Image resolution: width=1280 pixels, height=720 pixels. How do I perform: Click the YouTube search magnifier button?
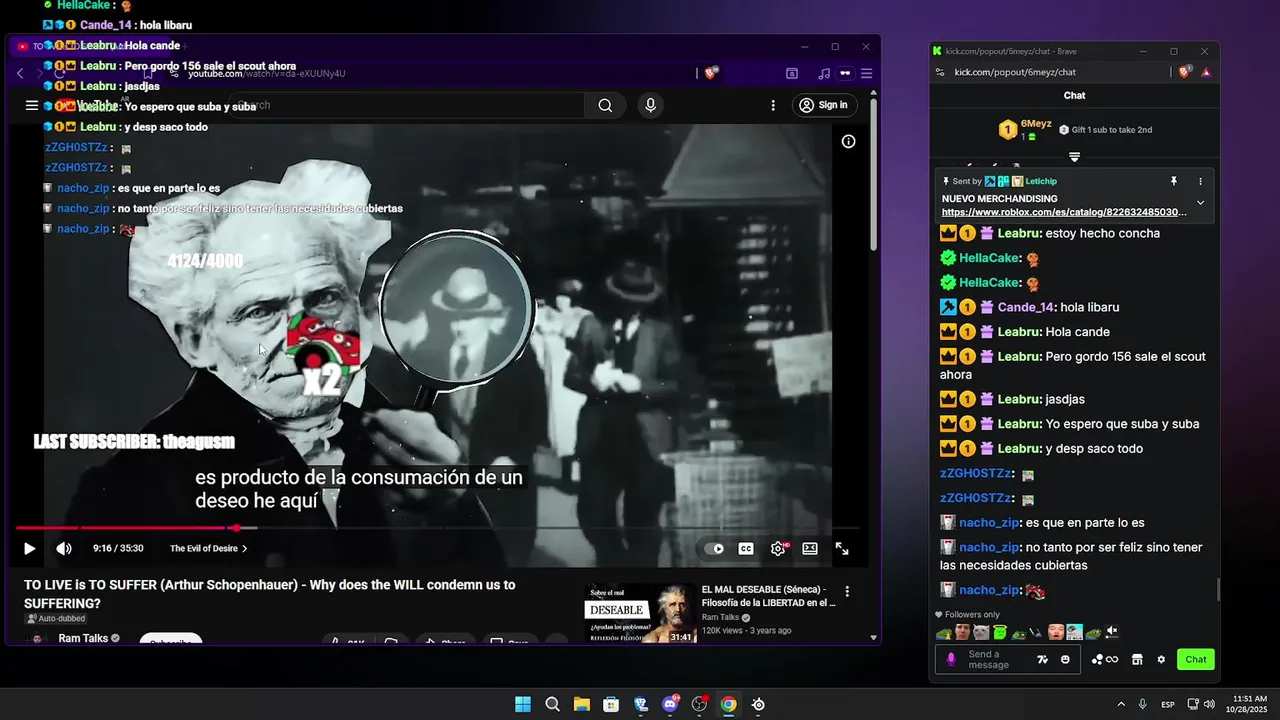coord(605,105)
